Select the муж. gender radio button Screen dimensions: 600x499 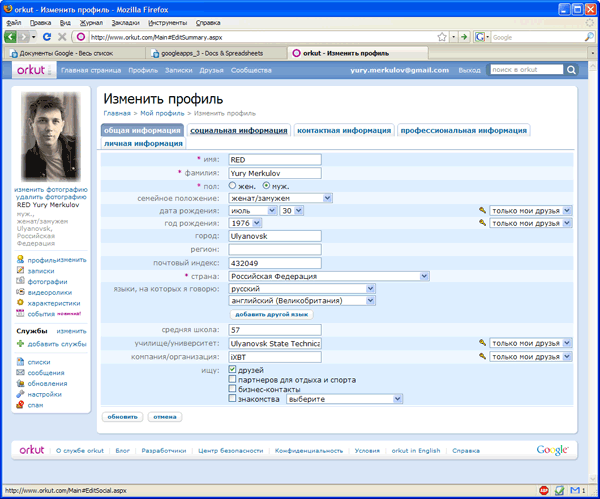pos(266,186)
